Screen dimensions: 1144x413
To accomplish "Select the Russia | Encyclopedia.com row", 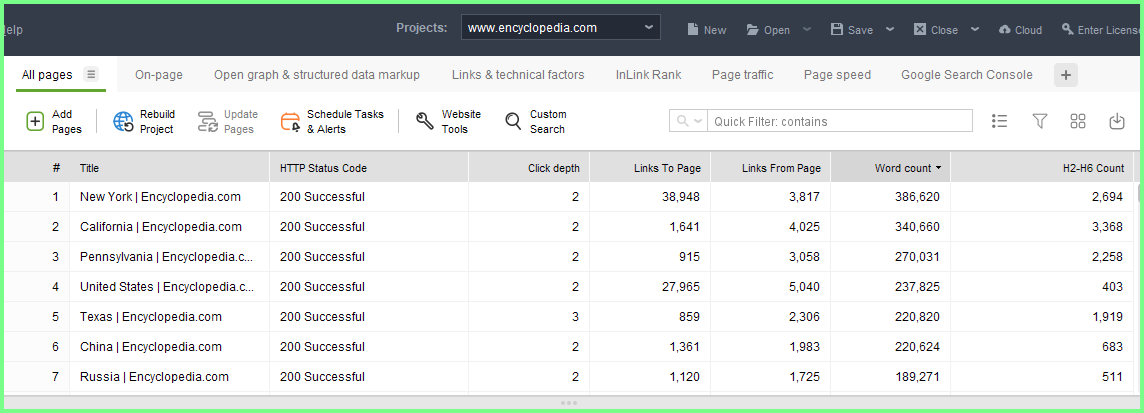I will (569, 377).
